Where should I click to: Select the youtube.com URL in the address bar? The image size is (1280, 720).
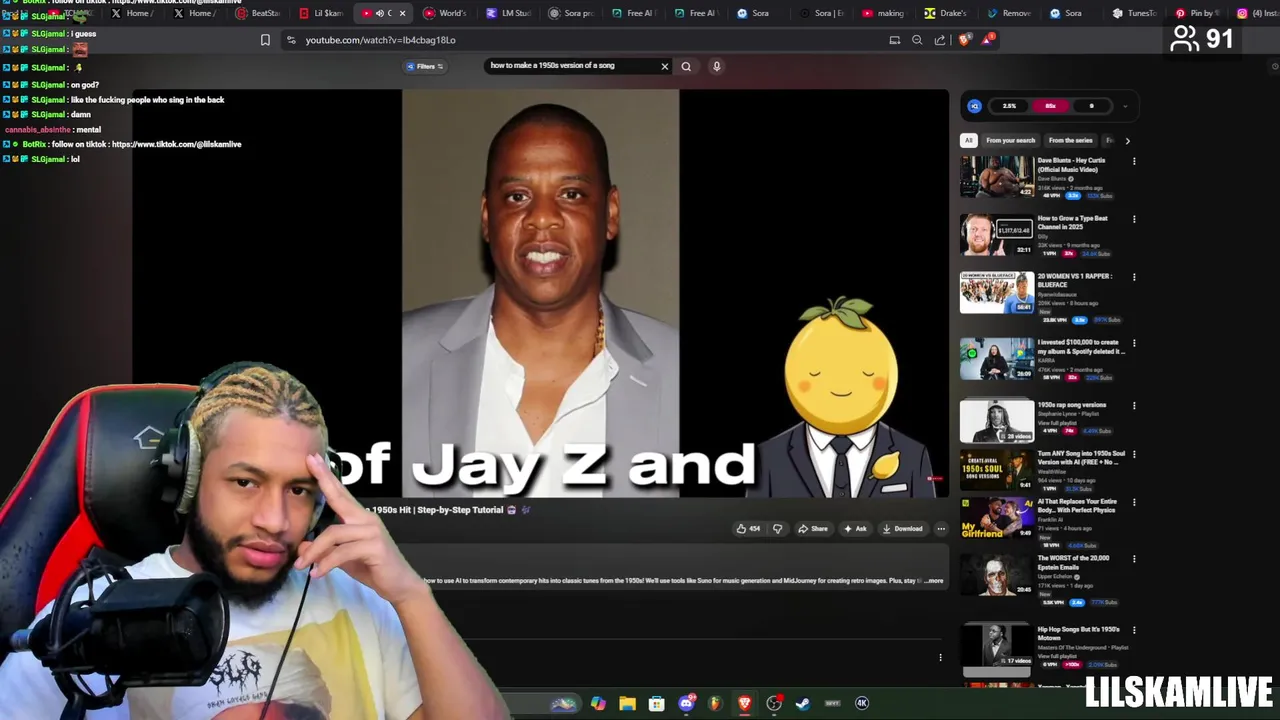tap(380, 40)
